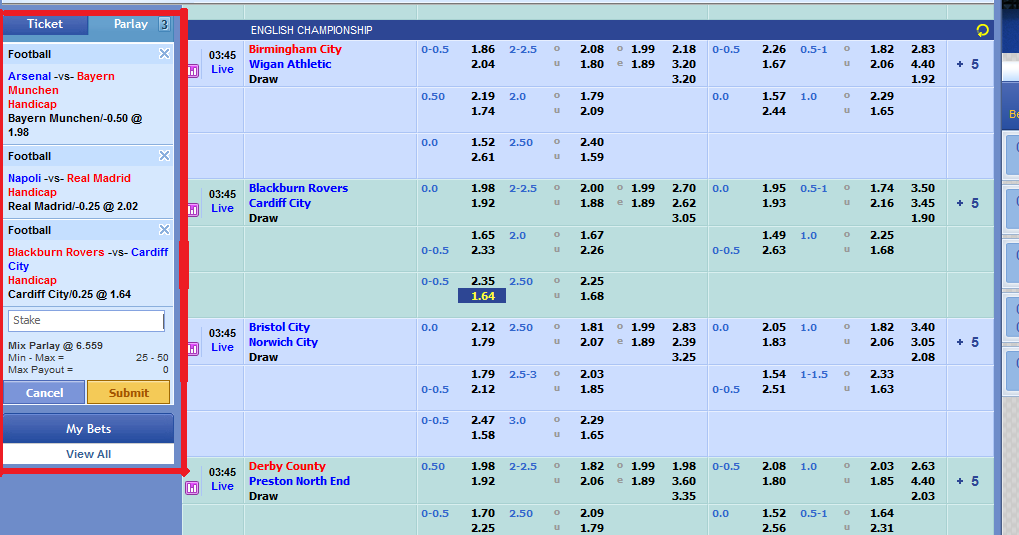Pick Blackburn first-half odds 1.49

774,235
